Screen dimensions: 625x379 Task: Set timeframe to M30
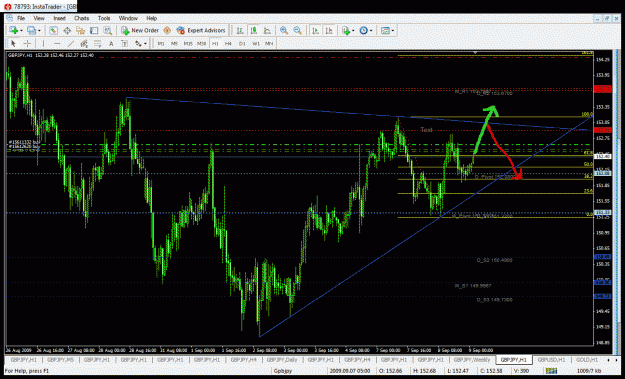pyautogui.click(x=202, y=43)
